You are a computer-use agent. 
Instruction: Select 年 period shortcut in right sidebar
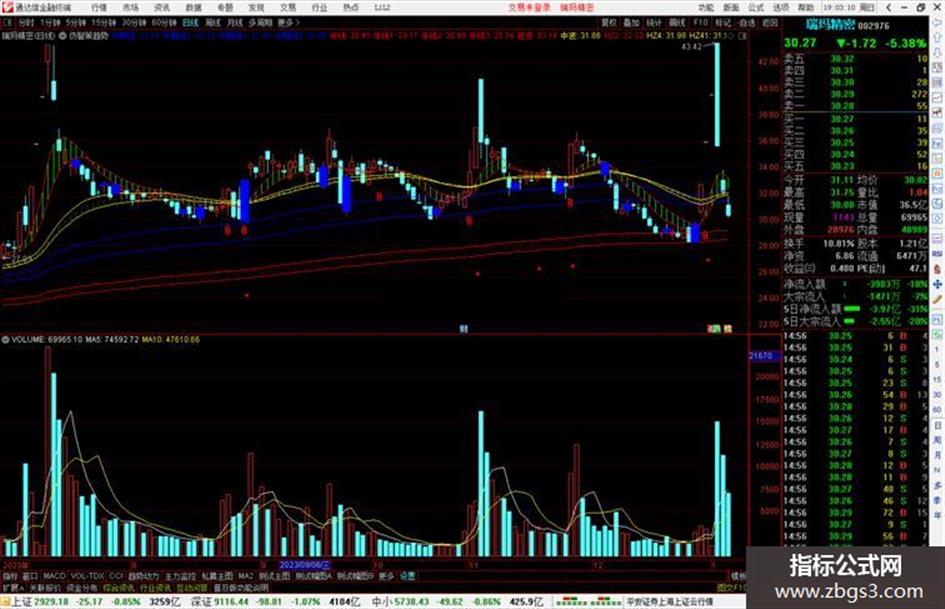(937, 515)
